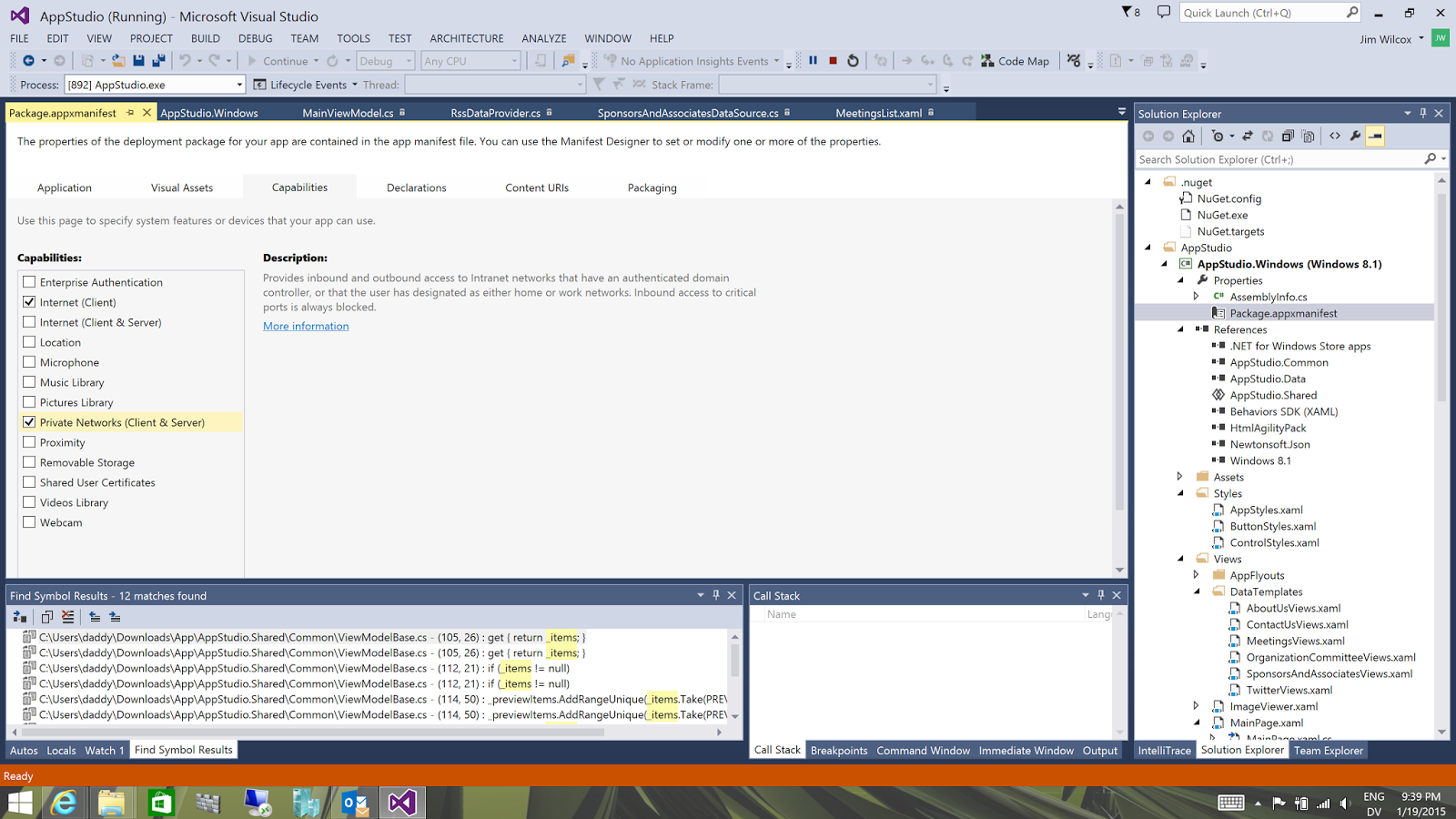Check the Music Library capability
The image size is (1456, 819).
[29, 382]
